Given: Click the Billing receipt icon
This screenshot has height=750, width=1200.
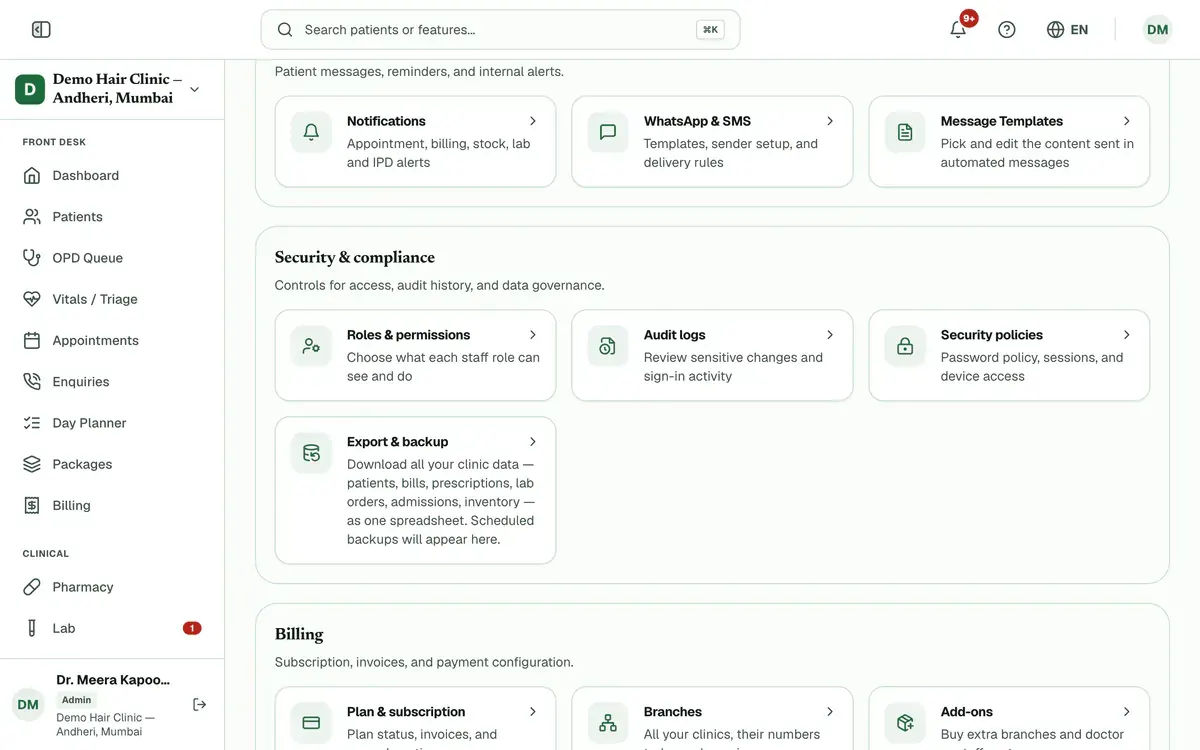Looking at the screenshot, I should pyautogui.click(x=32, y=506).
